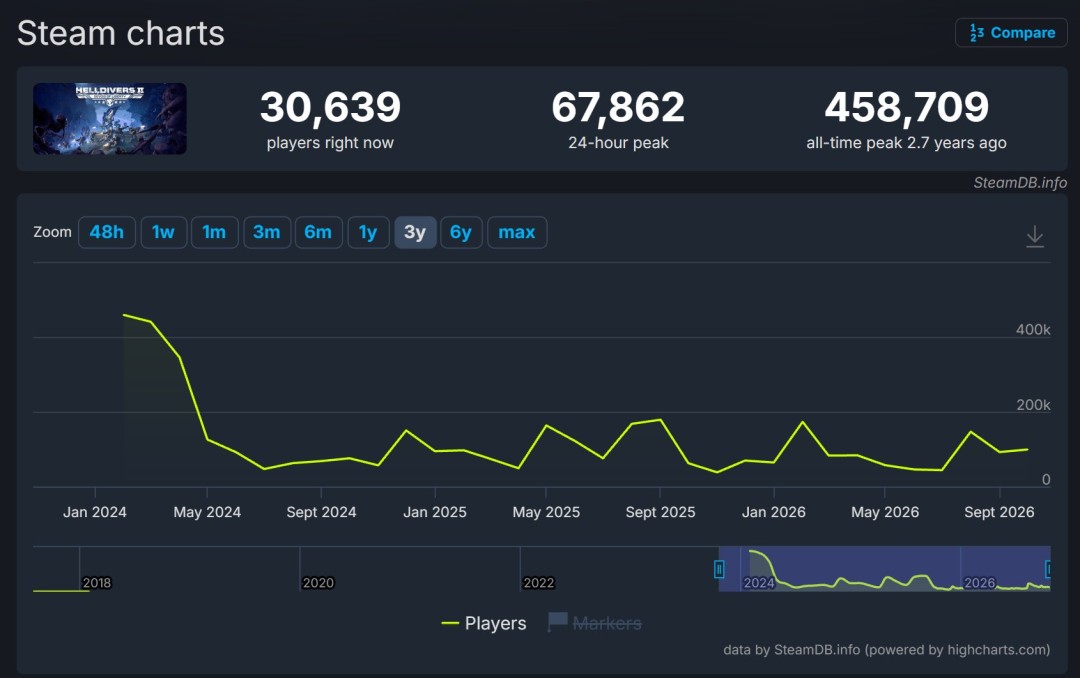
Task: Switch chart zoom to 1m
Action: pos(214,232)
